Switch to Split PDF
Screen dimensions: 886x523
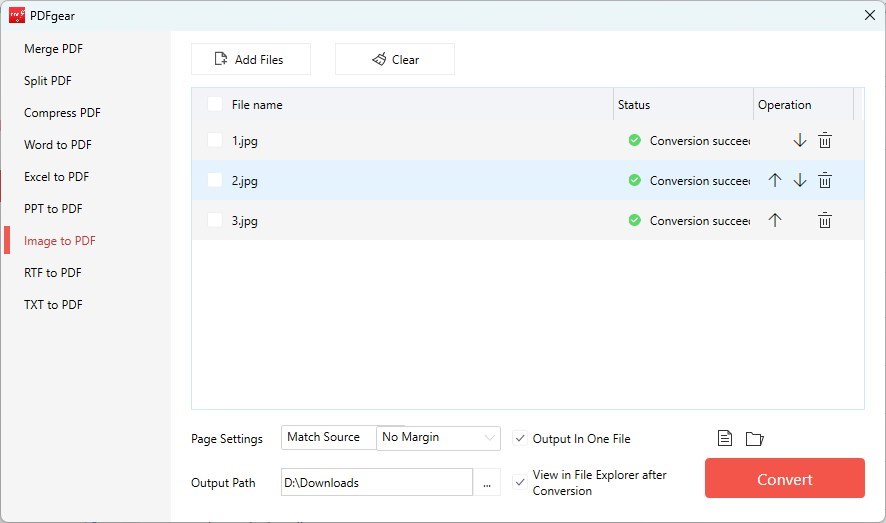pyautogui.click(x=48, y=81)
